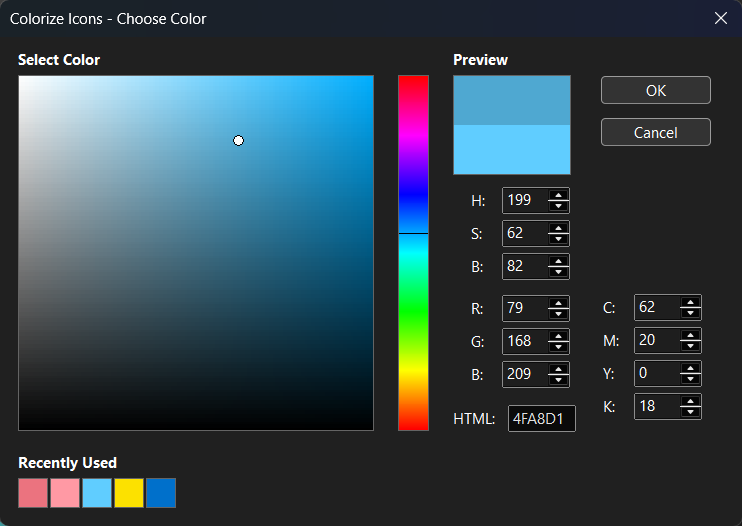Increase HSB brightness value 82 with up arrow
Screen dimensions: 742x526
[x=558, y=261]
